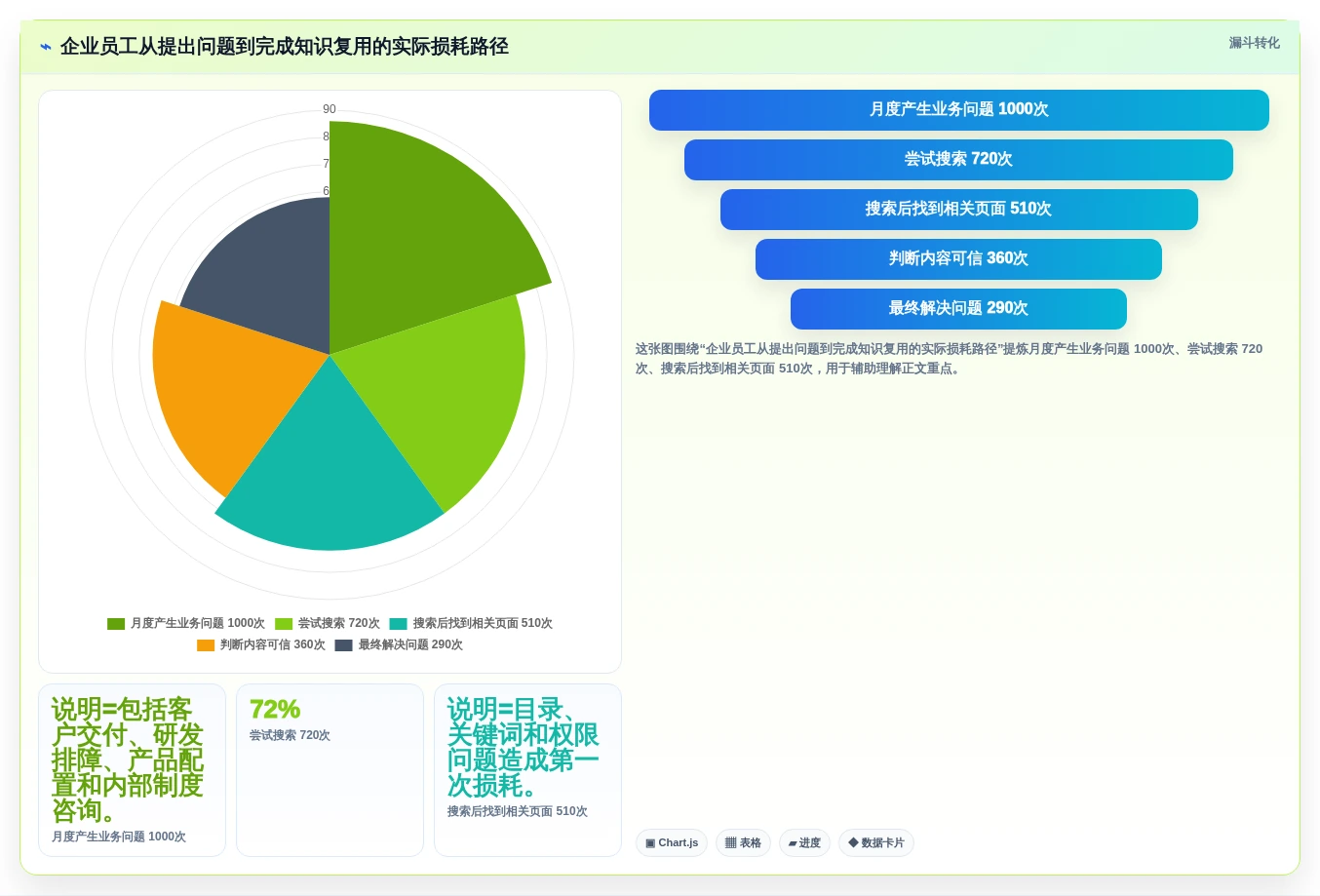This screenshot has width=1320, height=896.
Task: Click the caption under the third data card
Action: pos(518,811)
